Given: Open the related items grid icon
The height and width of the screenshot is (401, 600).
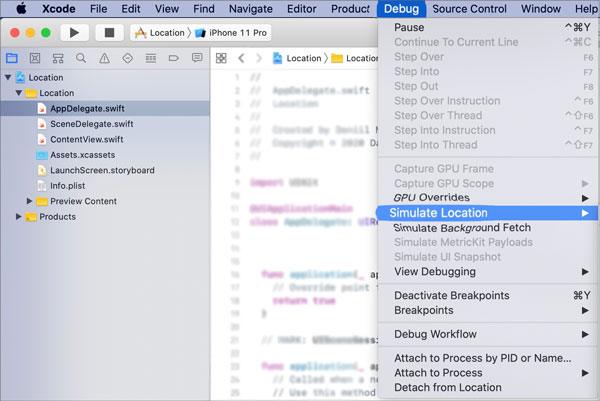Looking at the screenshot, I should tap(221, 58).
